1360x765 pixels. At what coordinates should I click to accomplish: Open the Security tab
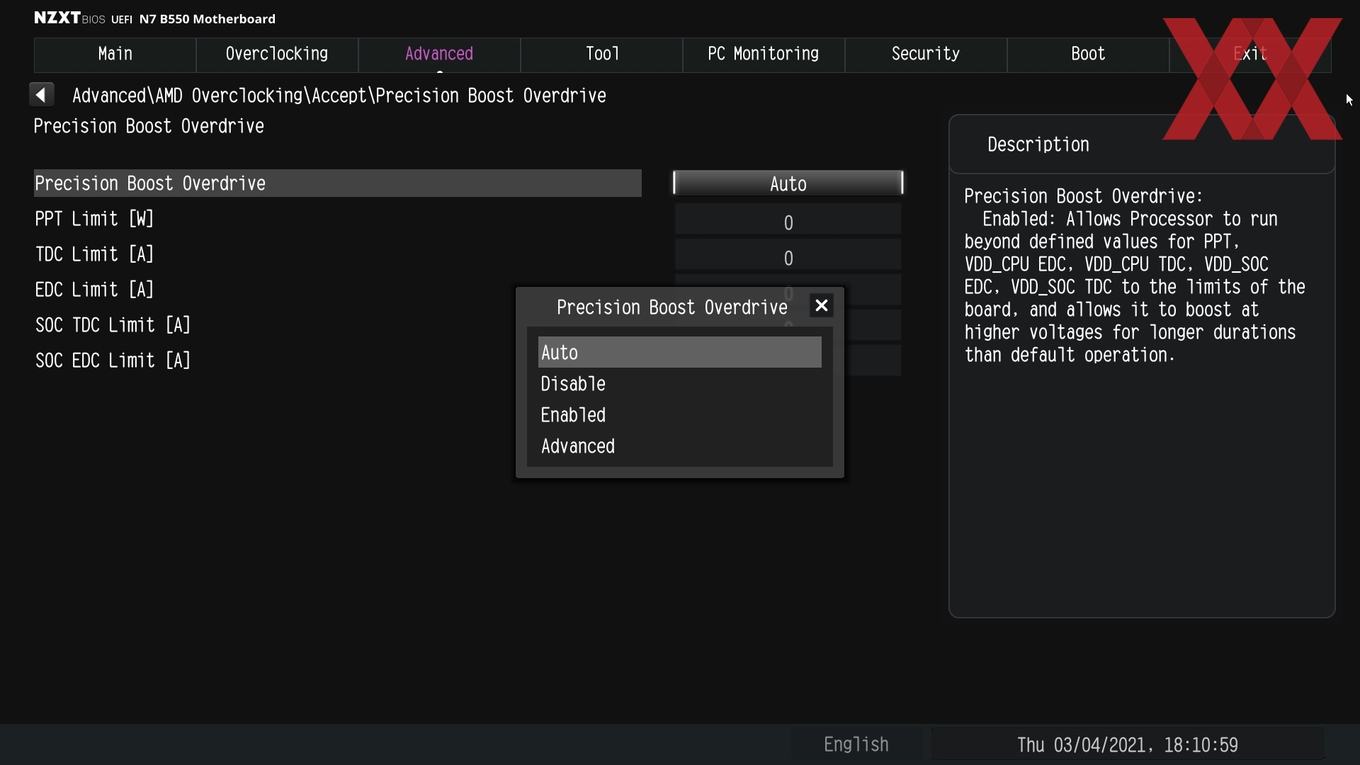926,54
